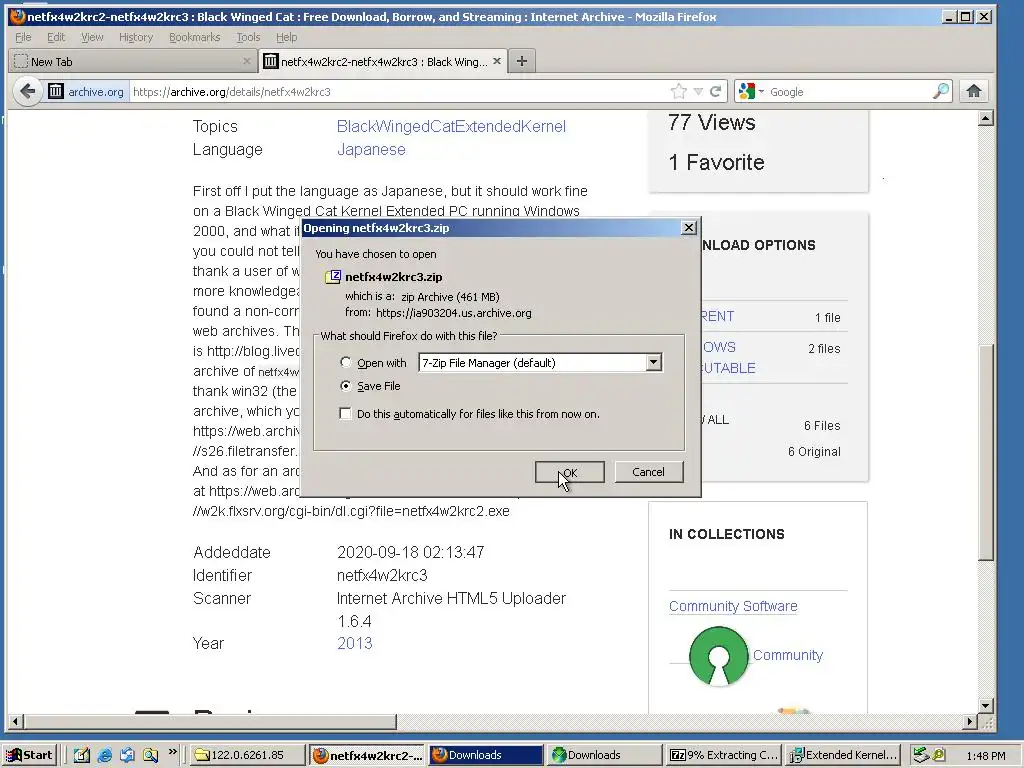
Task: Expand the quick launch overflow chevron
Action: click(172, 752)
